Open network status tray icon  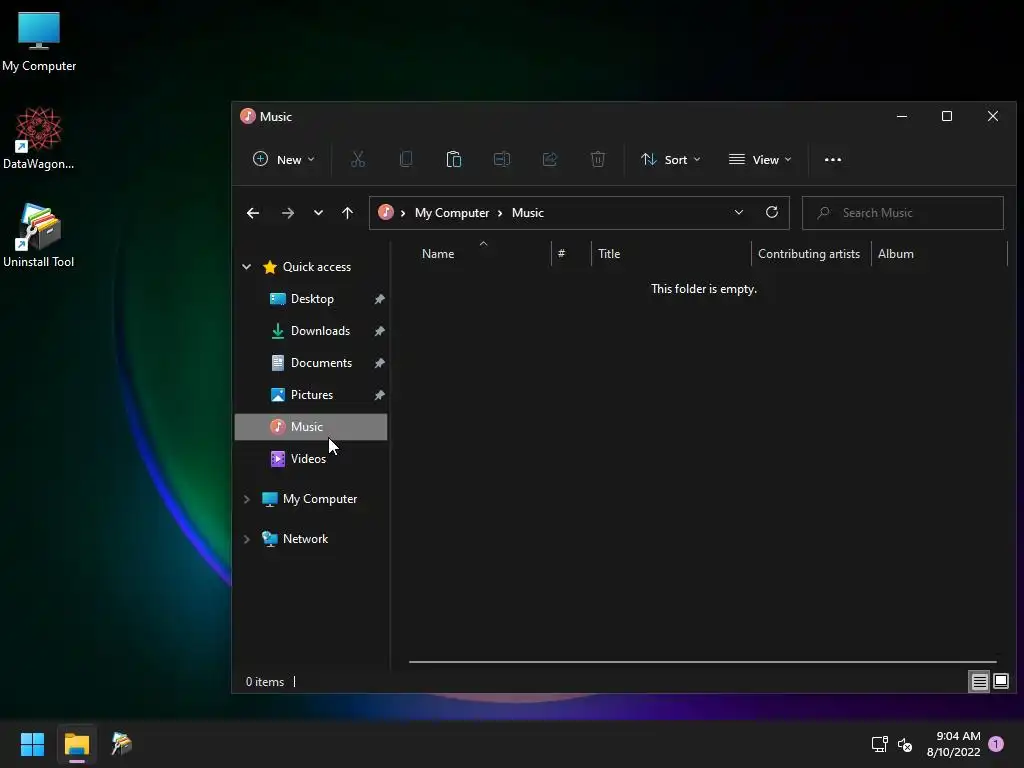[880, 744]
